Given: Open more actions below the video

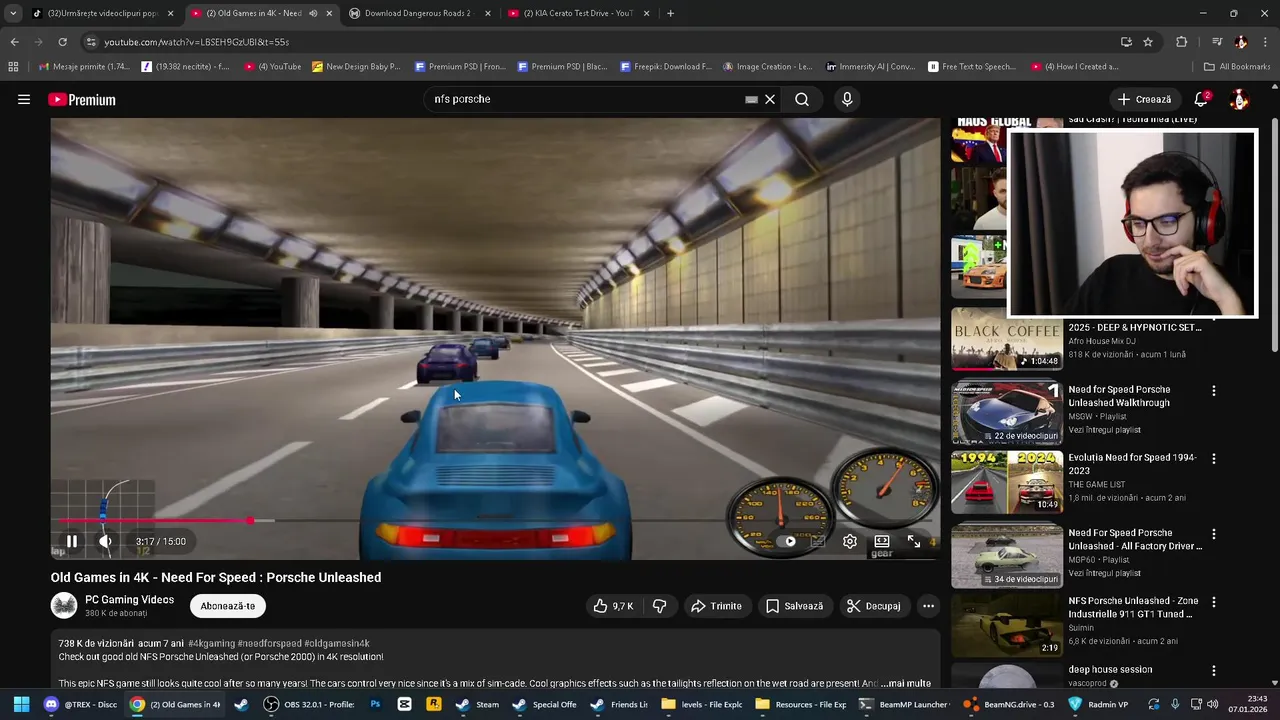Looking at the screenshot, I should [928, 606].
